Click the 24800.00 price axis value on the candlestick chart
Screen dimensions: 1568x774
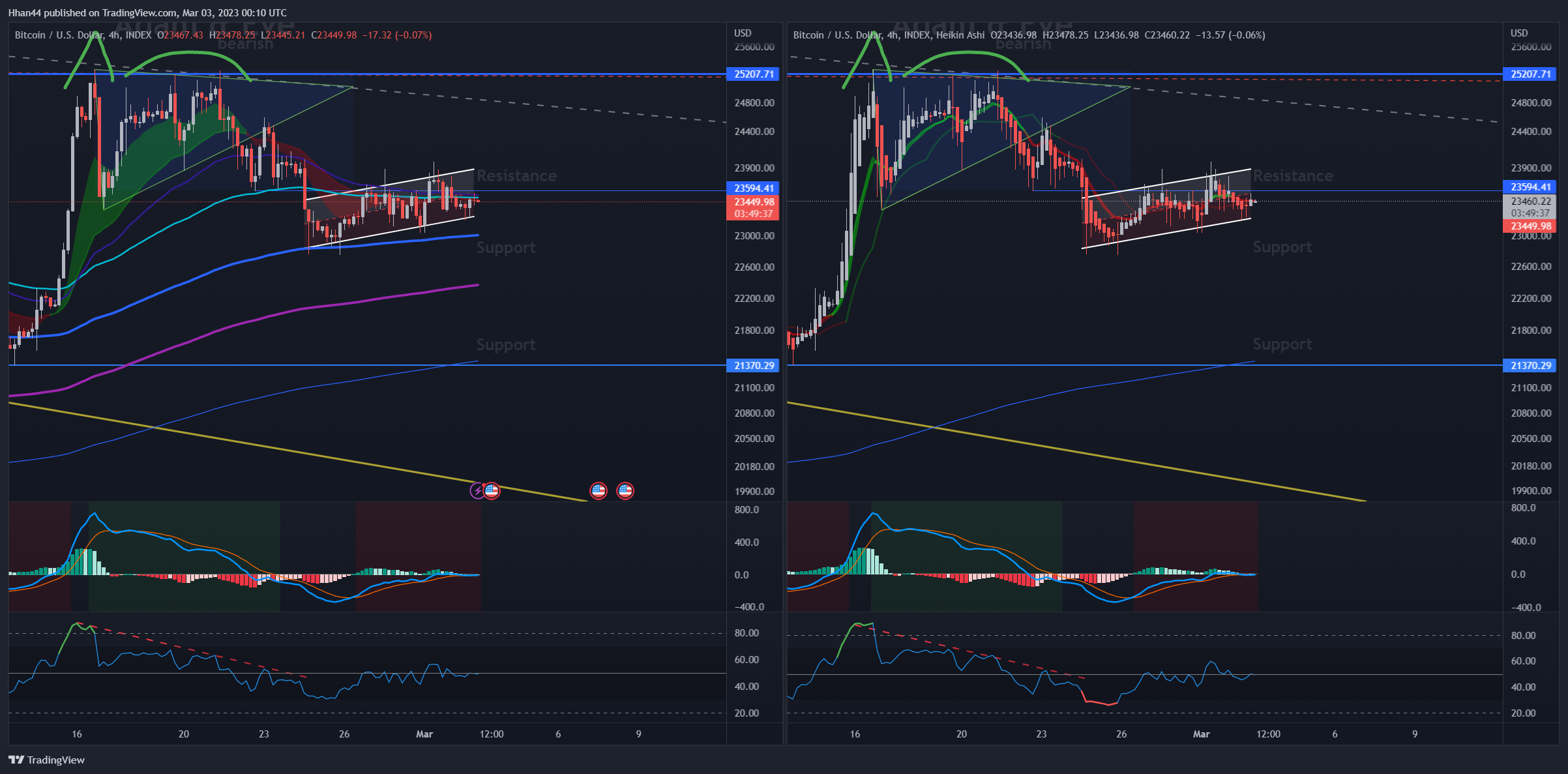(754, 103)
